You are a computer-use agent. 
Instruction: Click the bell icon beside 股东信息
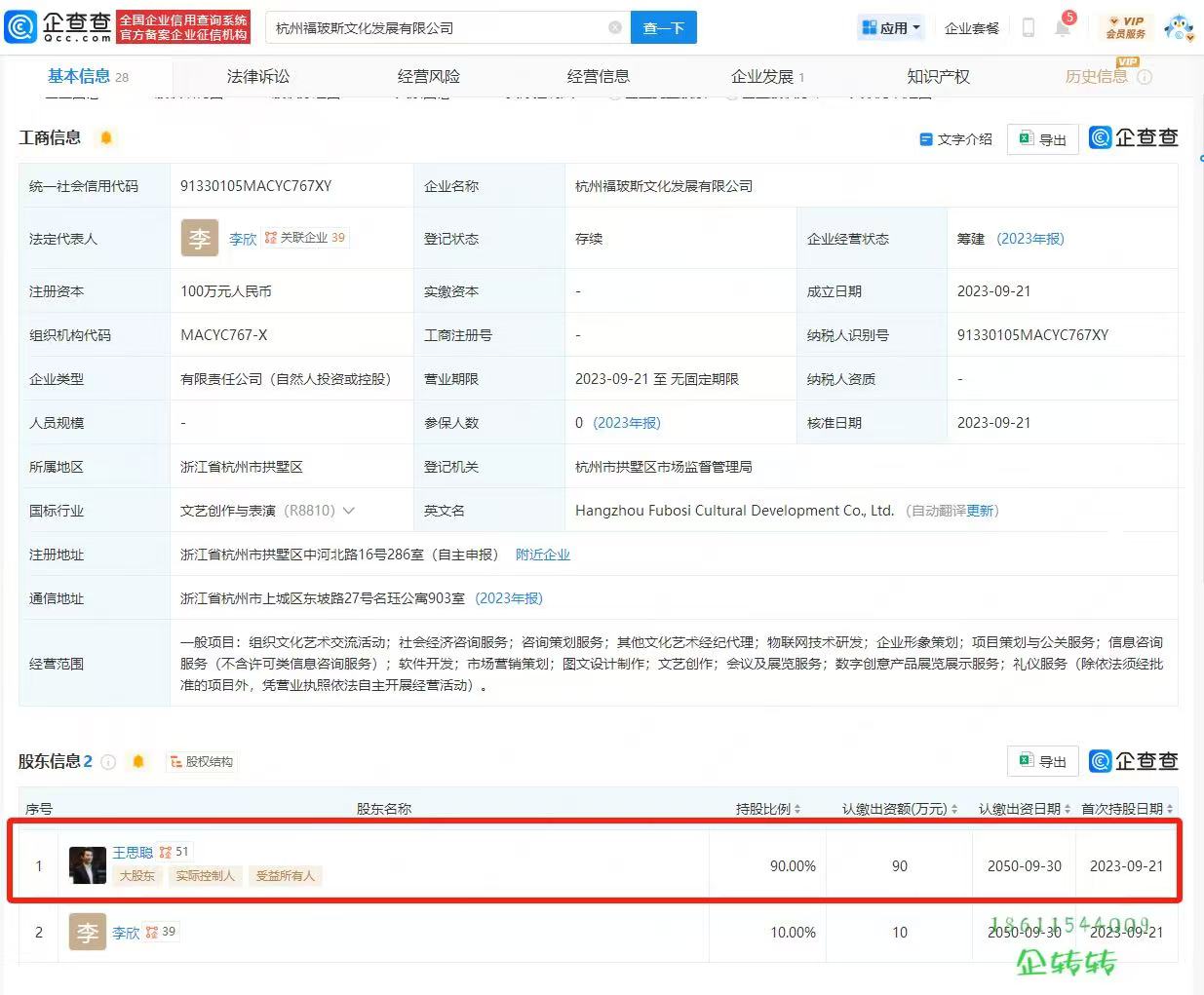point(138,762)
